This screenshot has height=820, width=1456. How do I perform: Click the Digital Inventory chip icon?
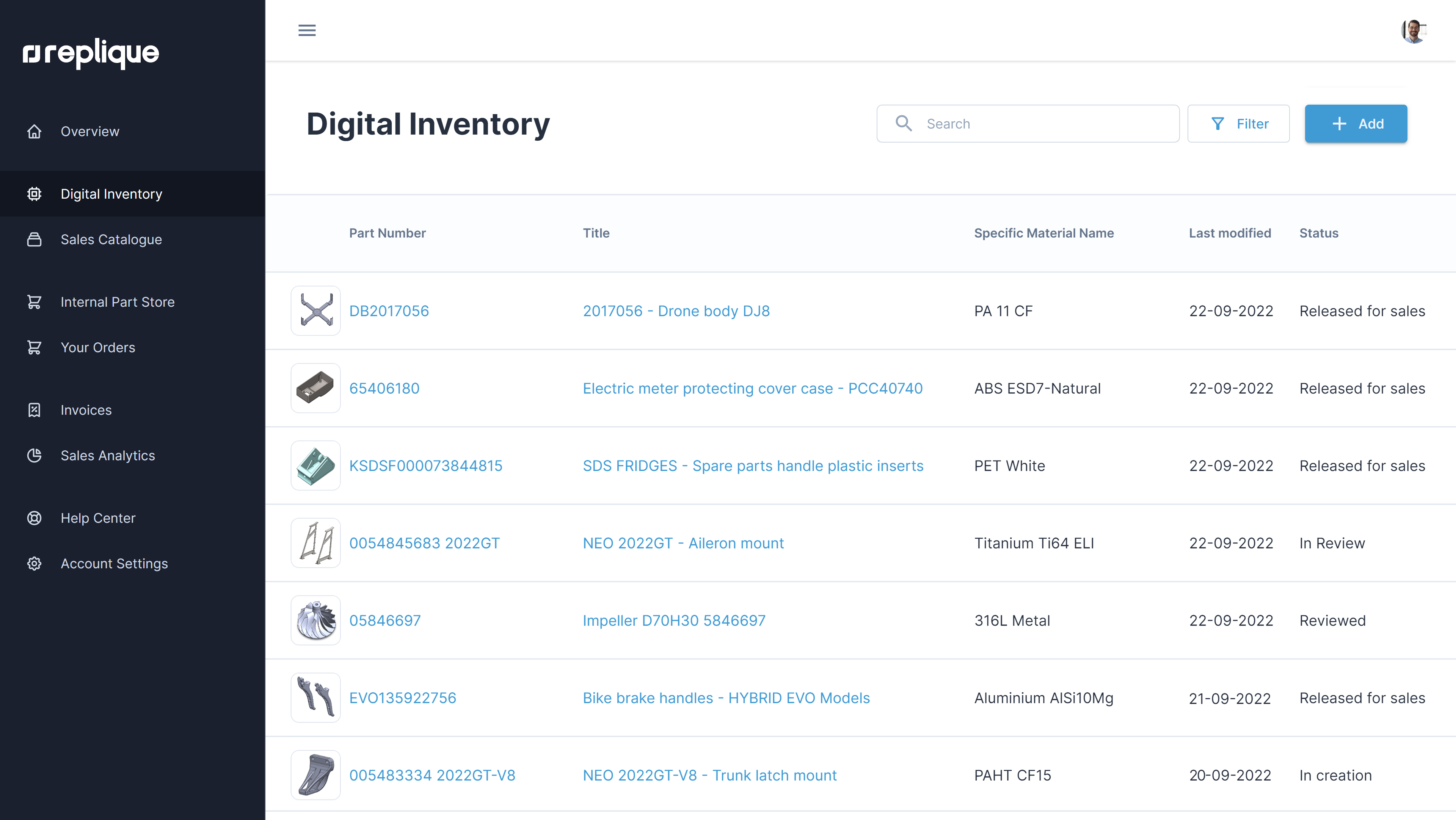point(35,194)
